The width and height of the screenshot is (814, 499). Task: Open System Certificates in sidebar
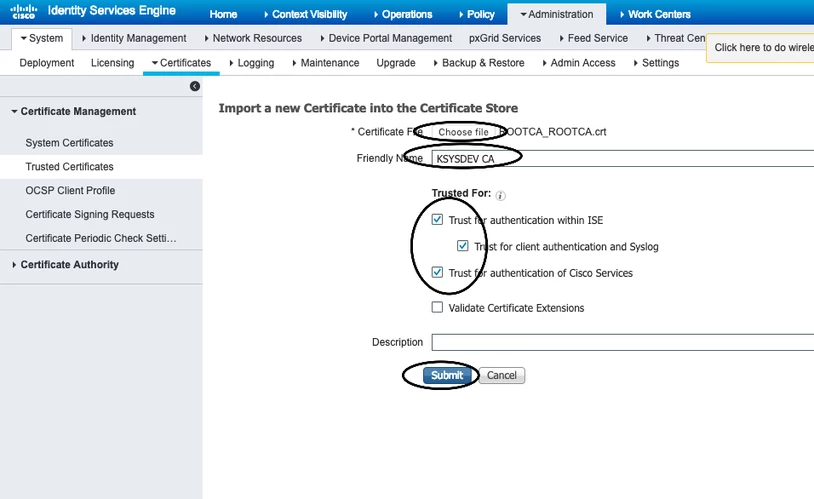[69, 143]
